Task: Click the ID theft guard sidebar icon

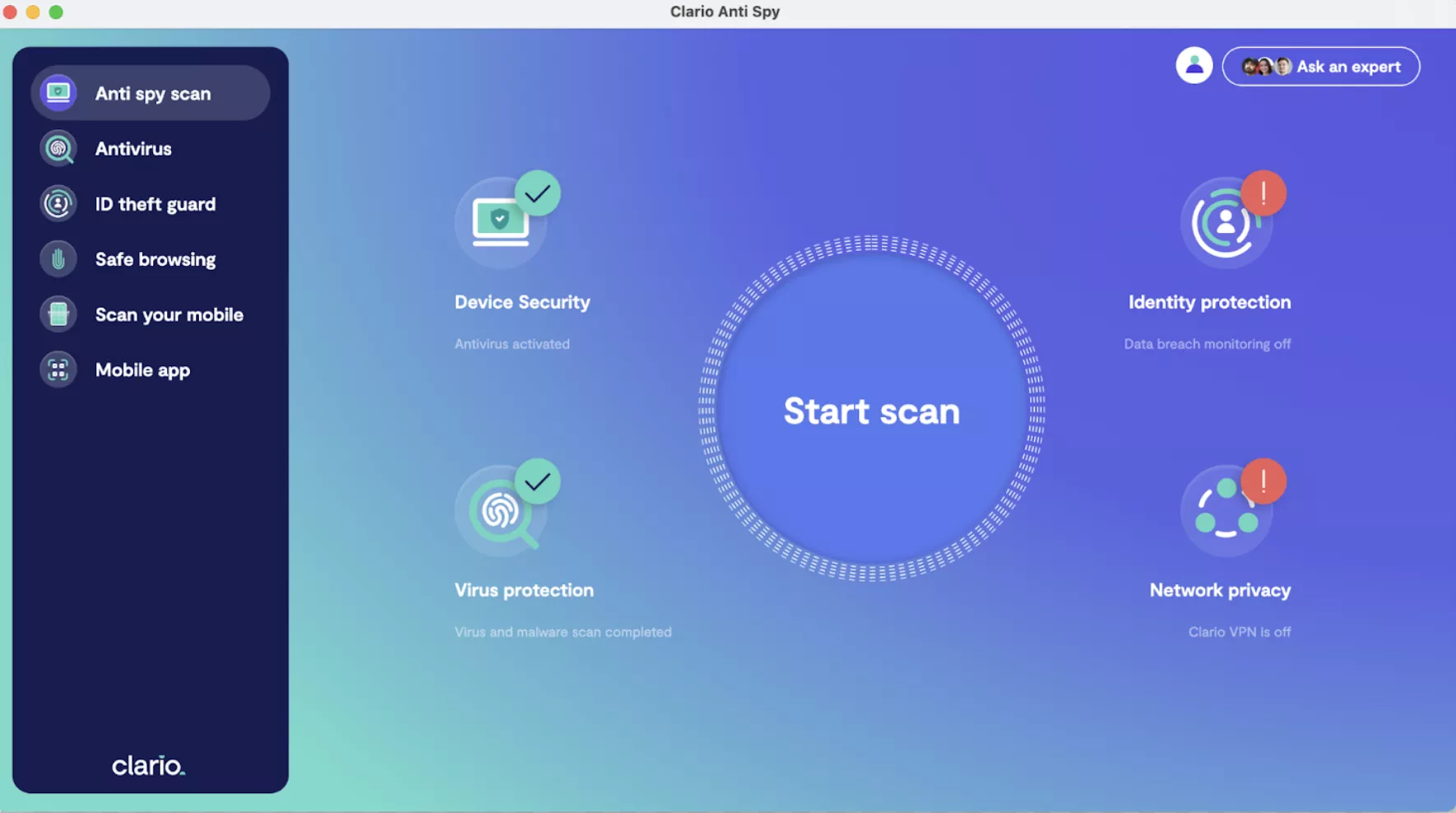Action: (x=58, y=204)
